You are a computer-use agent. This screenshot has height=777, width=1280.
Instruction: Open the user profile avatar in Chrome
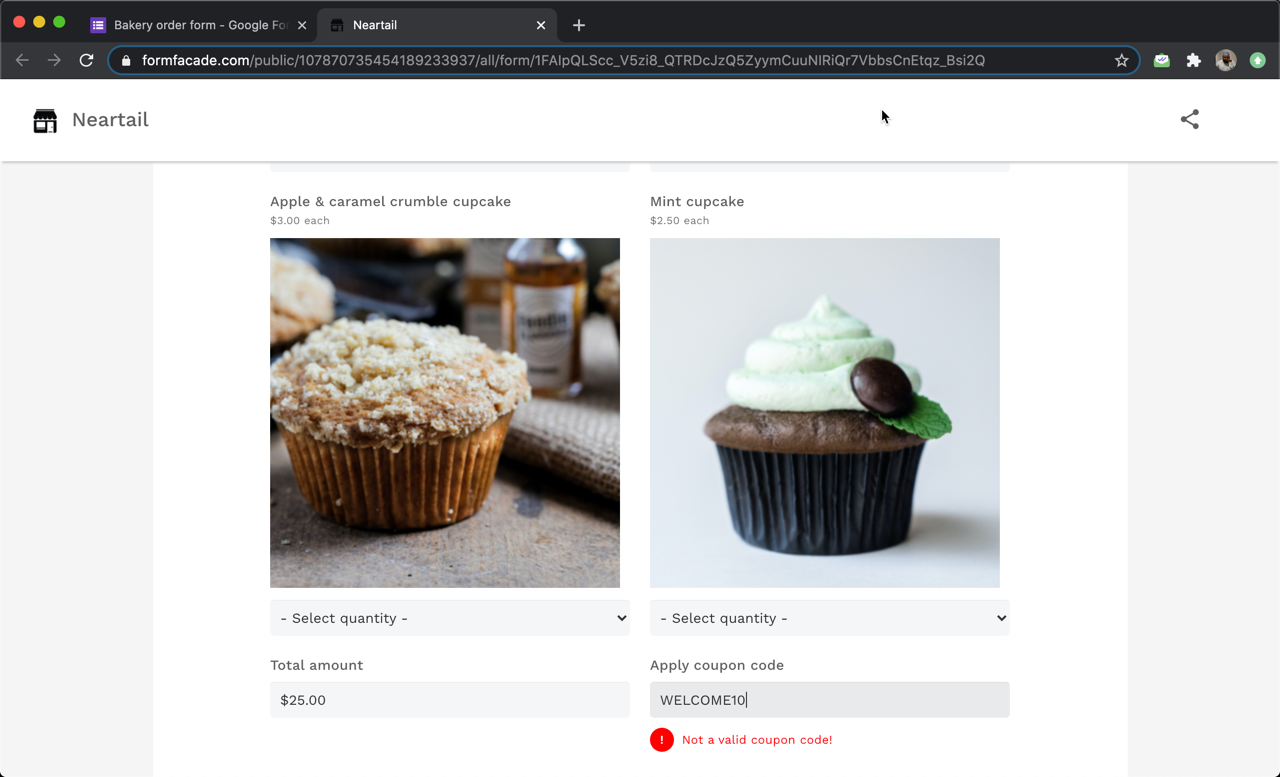click(x=1225, y=60)
